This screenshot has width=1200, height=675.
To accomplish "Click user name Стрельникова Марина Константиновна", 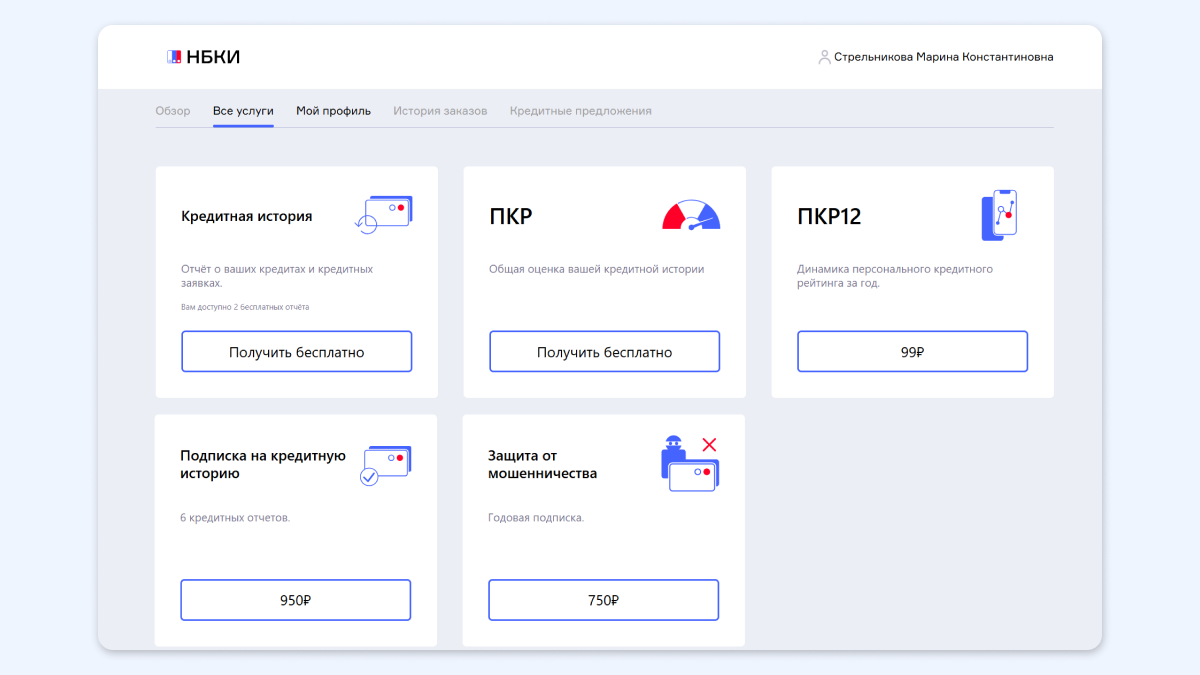I will click(x=943, y=57).
